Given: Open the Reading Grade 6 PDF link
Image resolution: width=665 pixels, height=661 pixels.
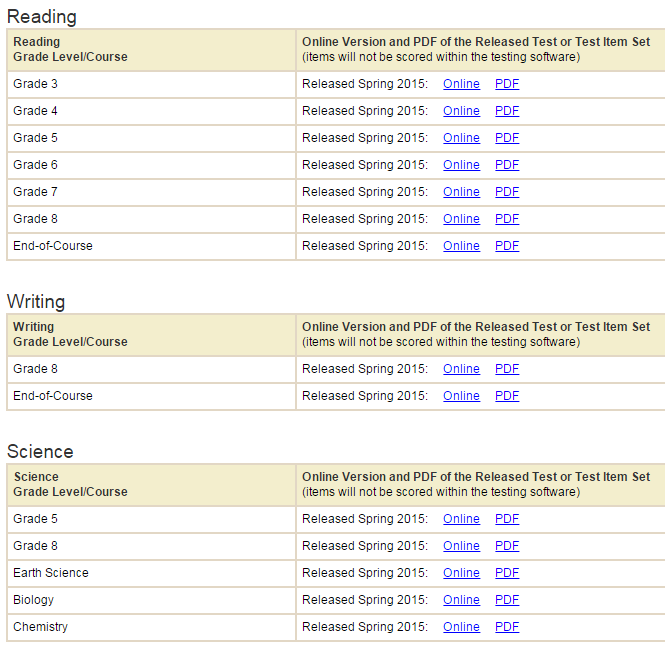Looking at the screenshot, I should tap(507, 165).
